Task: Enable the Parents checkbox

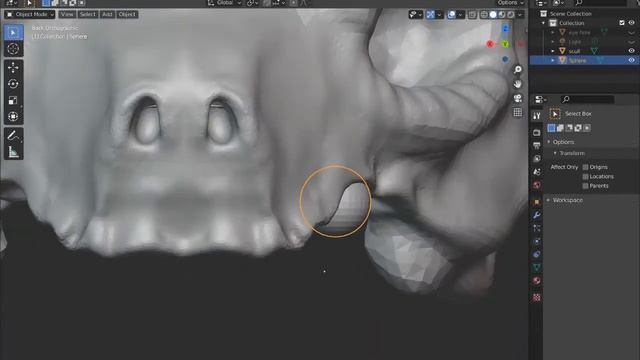Action: (585, 186)
